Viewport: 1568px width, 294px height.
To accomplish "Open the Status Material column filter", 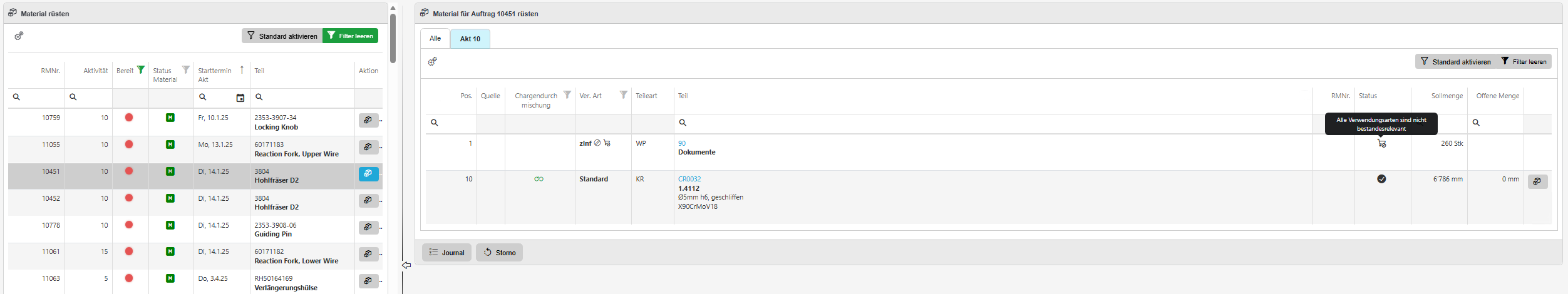I will click(x=186, y=70).
